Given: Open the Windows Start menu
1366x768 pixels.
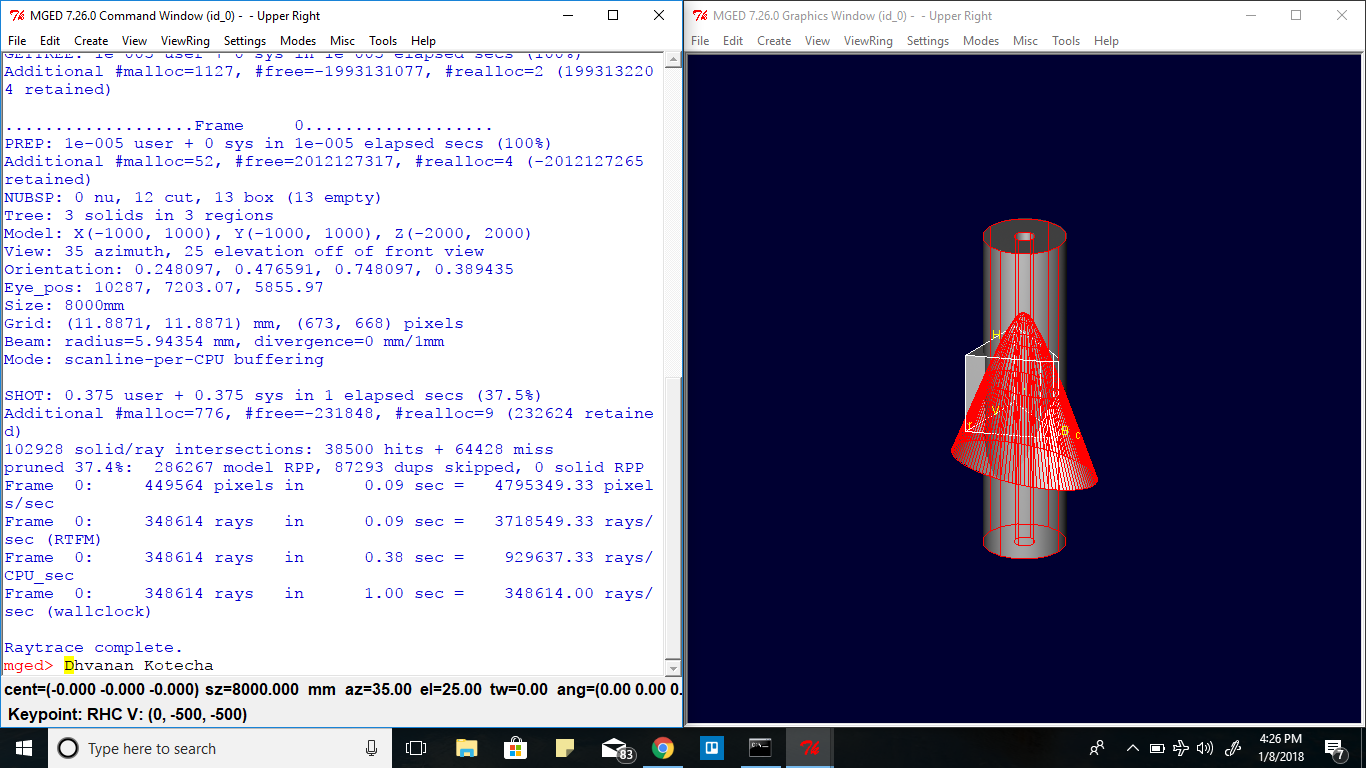Looking at the screenshot, I should [22, 748].
